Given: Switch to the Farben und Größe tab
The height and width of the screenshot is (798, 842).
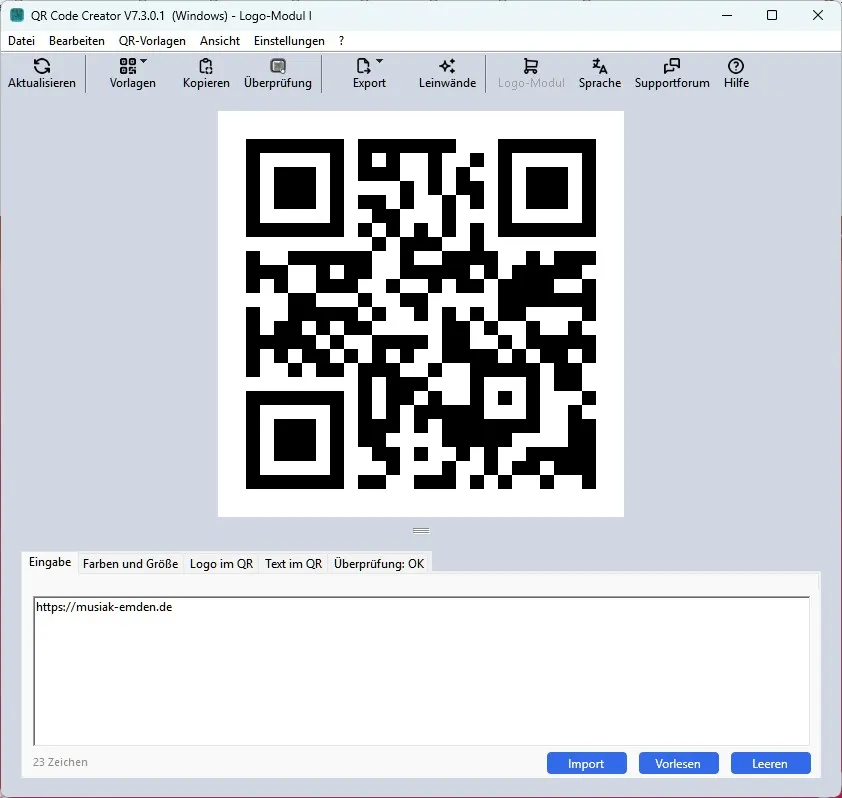Looking at the screenshot, I should (x=130, y=564).
